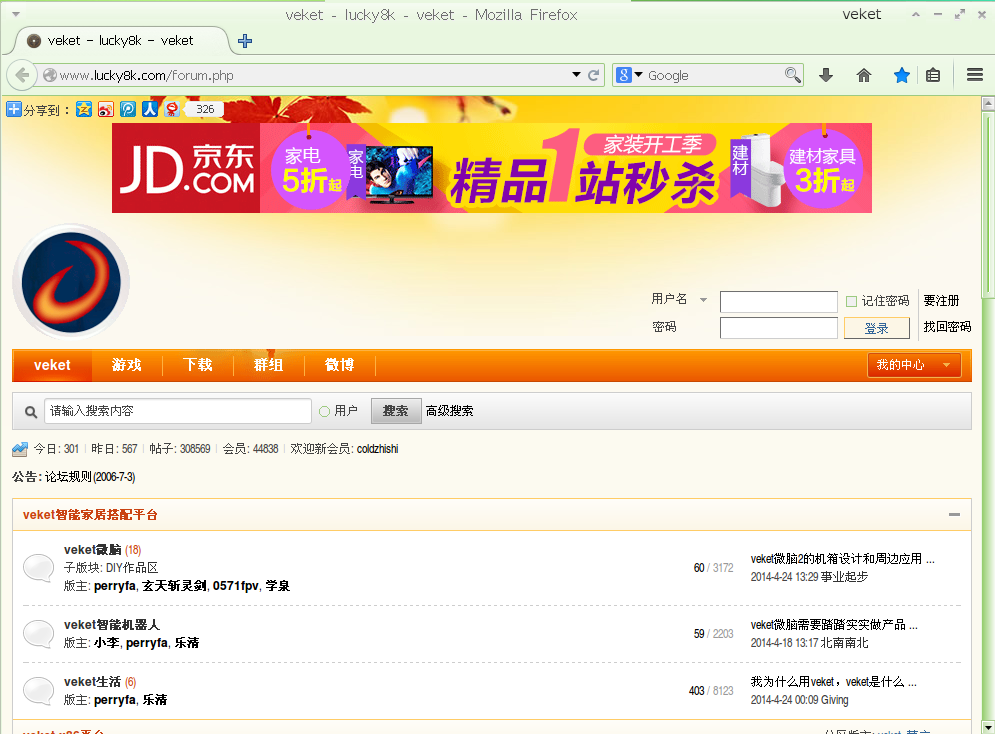Image resolution: width=995 pixels, height=734 pixels.
Task: Click the veket forum logo
Action: (71, 282)
